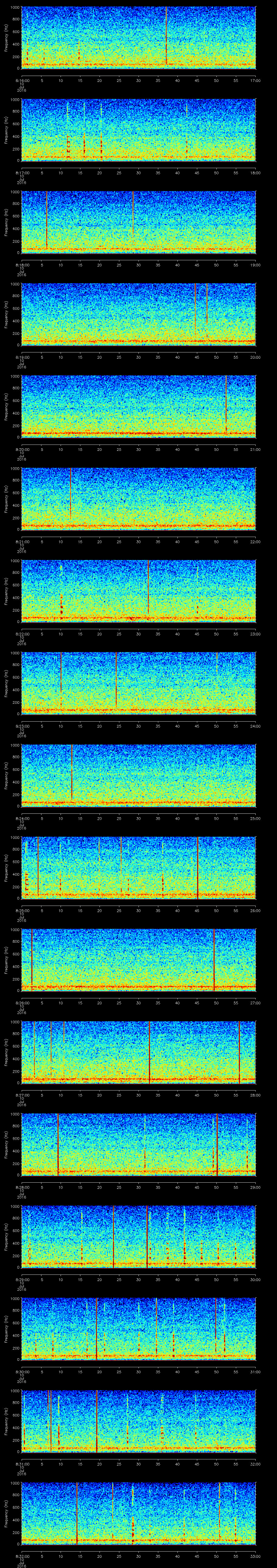Select the spectrogram panel starting at 8:24:00
Screen dimensions: 277x1568
(138, 776)
